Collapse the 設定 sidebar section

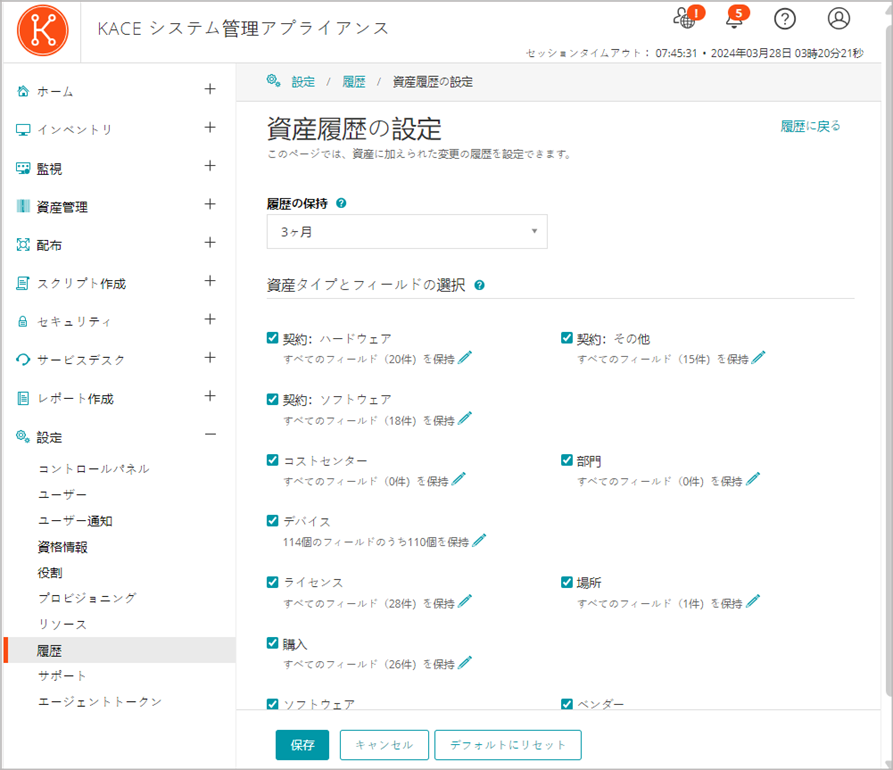click(x=209, y=435)
